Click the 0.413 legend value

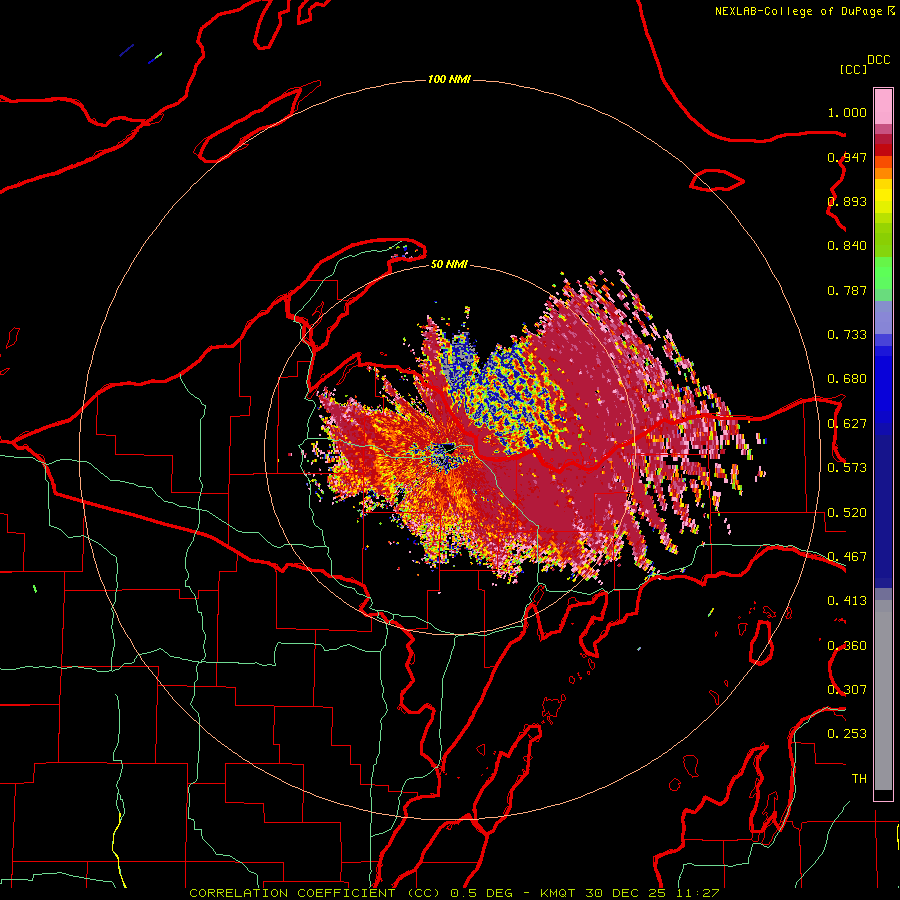point(847,601)
